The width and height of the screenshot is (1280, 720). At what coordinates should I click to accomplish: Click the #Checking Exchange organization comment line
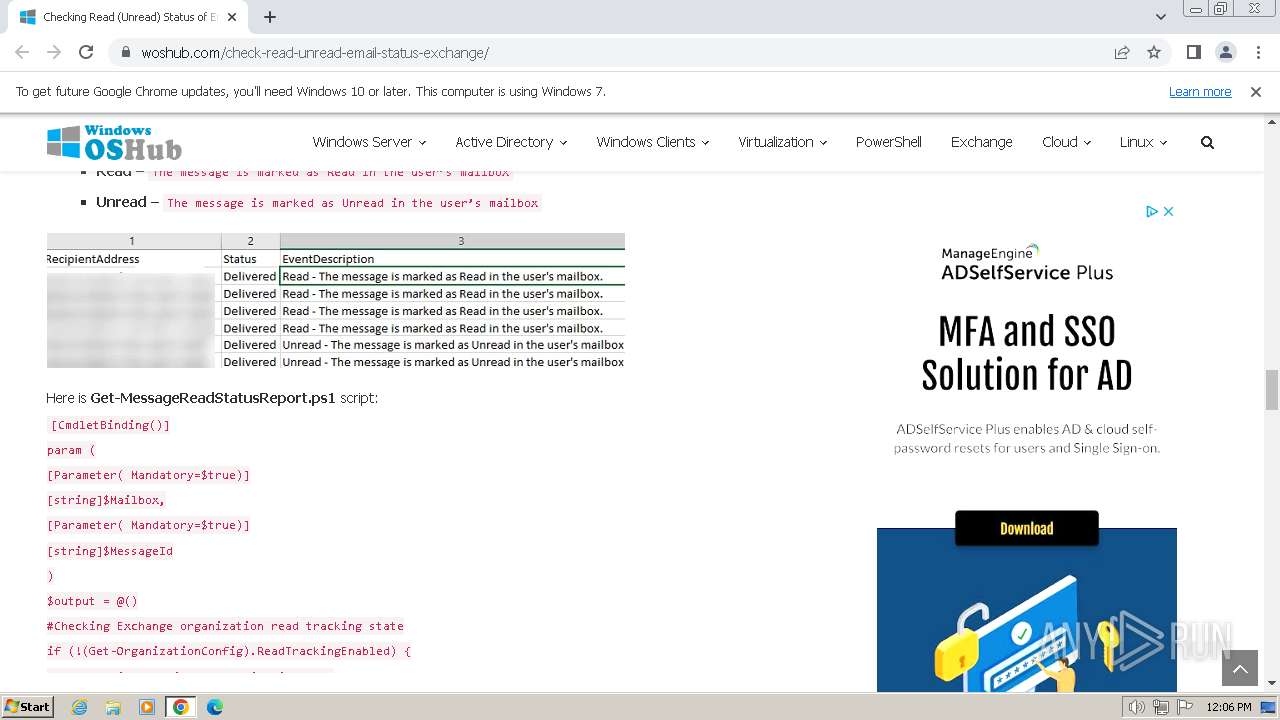(x=225, y=626)
